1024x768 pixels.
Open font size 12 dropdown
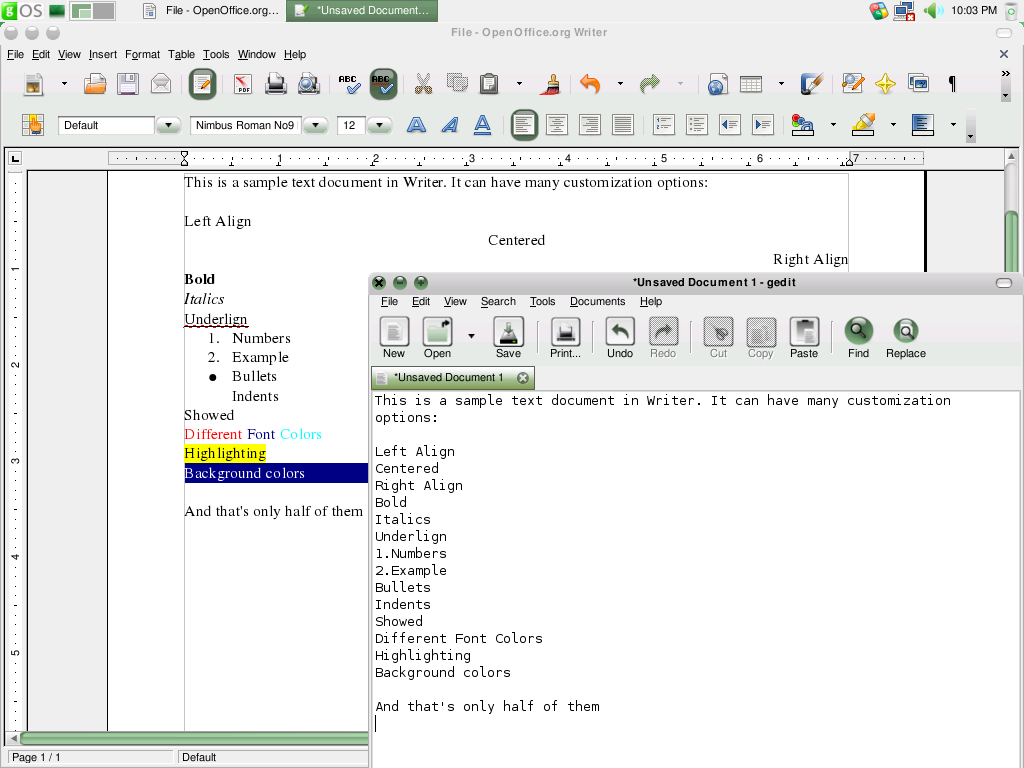point(379,125)
